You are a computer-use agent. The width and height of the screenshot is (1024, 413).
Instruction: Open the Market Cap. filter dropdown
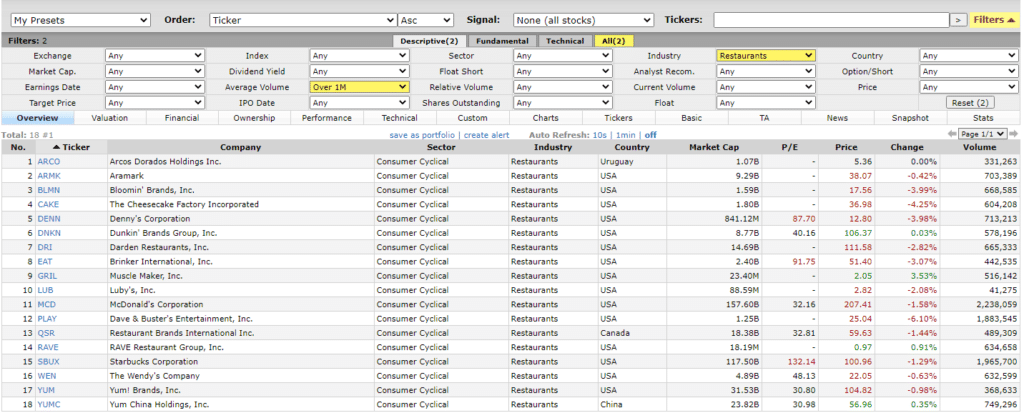point(155,71)
